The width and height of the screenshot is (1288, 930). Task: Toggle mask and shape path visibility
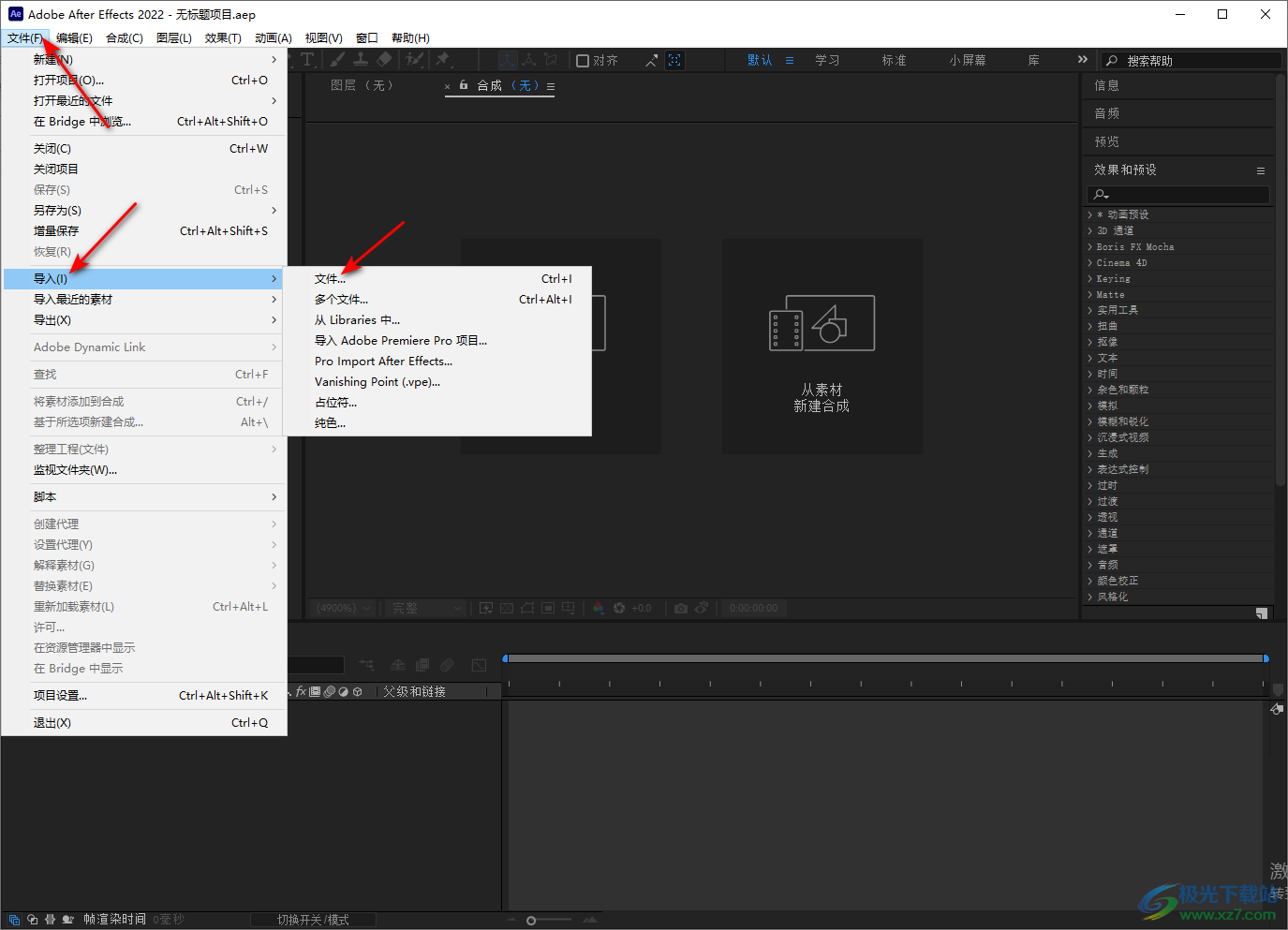click(527, 608)
